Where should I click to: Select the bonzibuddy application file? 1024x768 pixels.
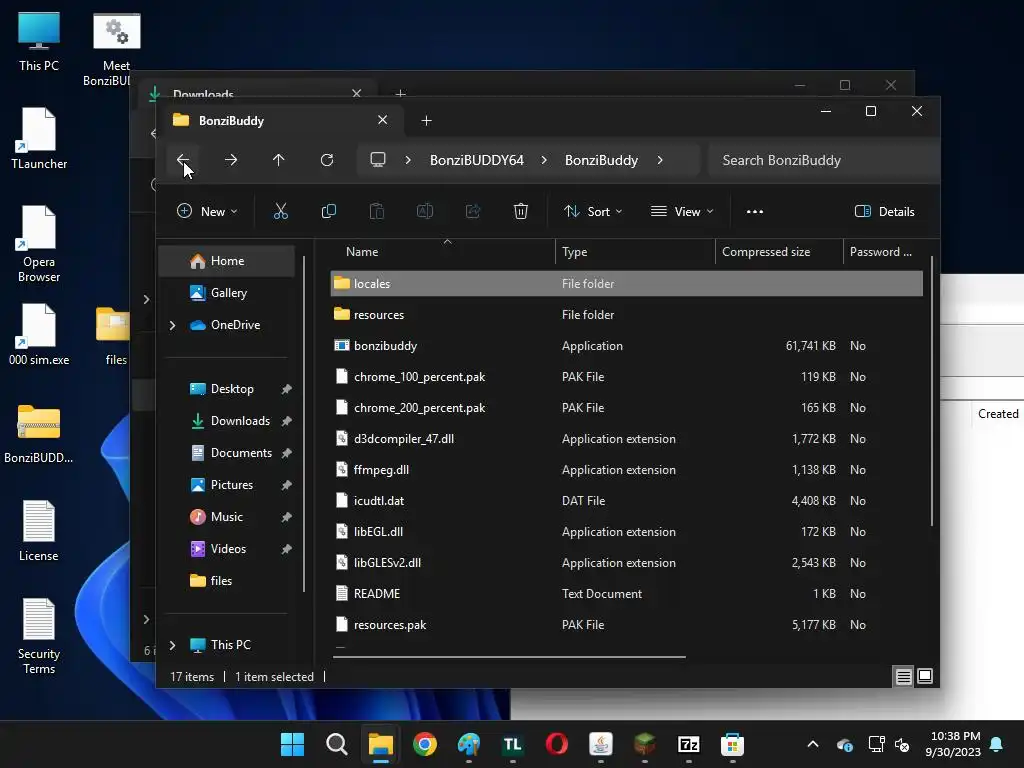(x=626, y=345)
